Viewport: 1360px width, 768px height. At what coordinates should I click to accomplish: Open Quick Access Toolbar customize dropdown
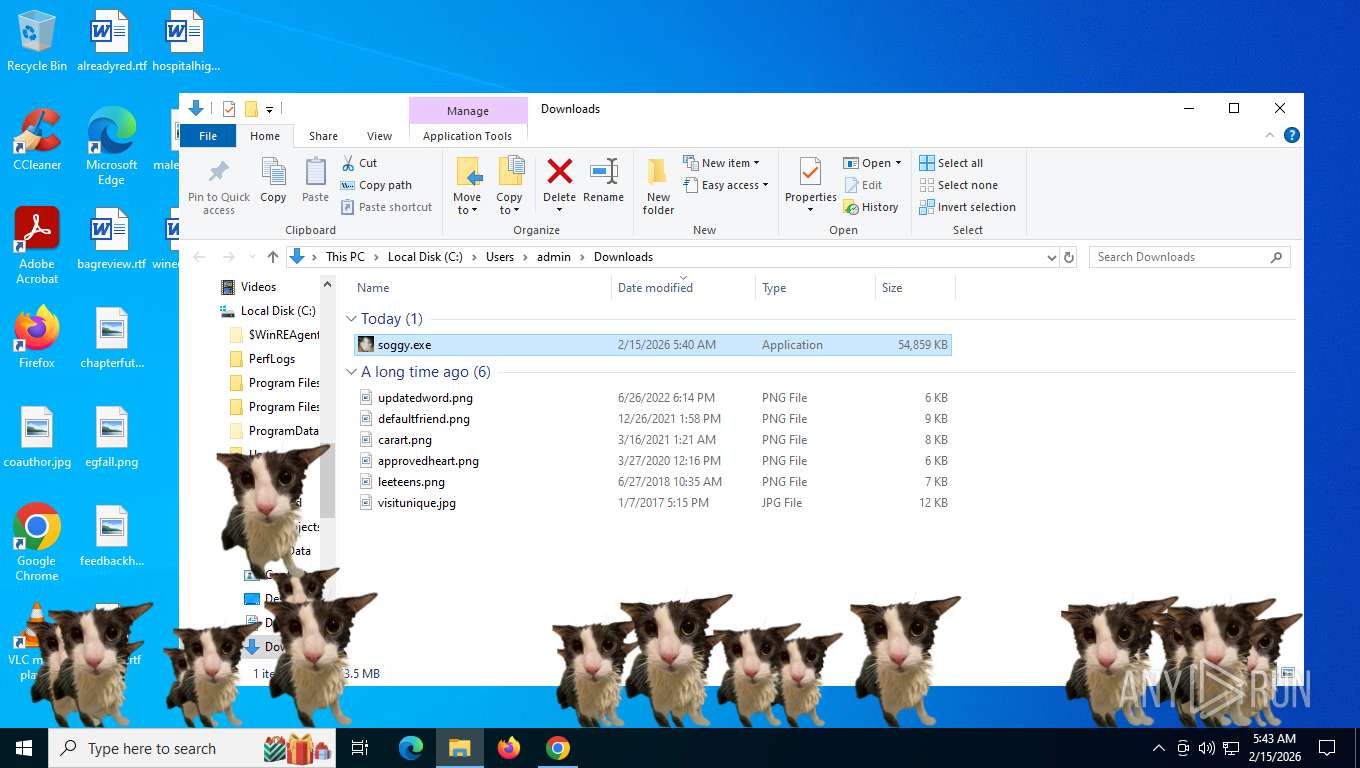coord(269,109)
